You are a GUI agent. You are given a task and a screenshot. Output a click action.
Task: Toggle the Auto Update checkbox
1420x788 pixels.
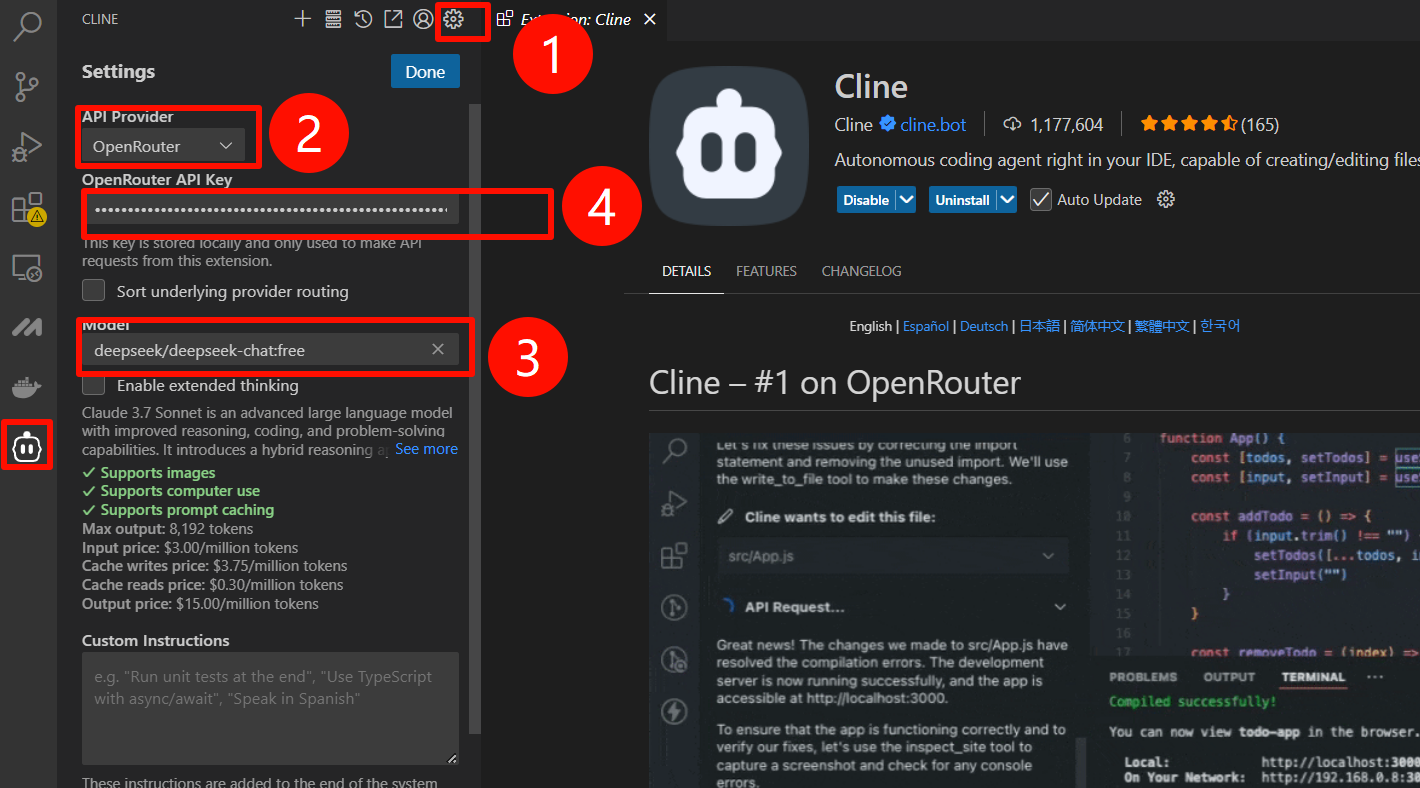click(x=1041, y=199)
